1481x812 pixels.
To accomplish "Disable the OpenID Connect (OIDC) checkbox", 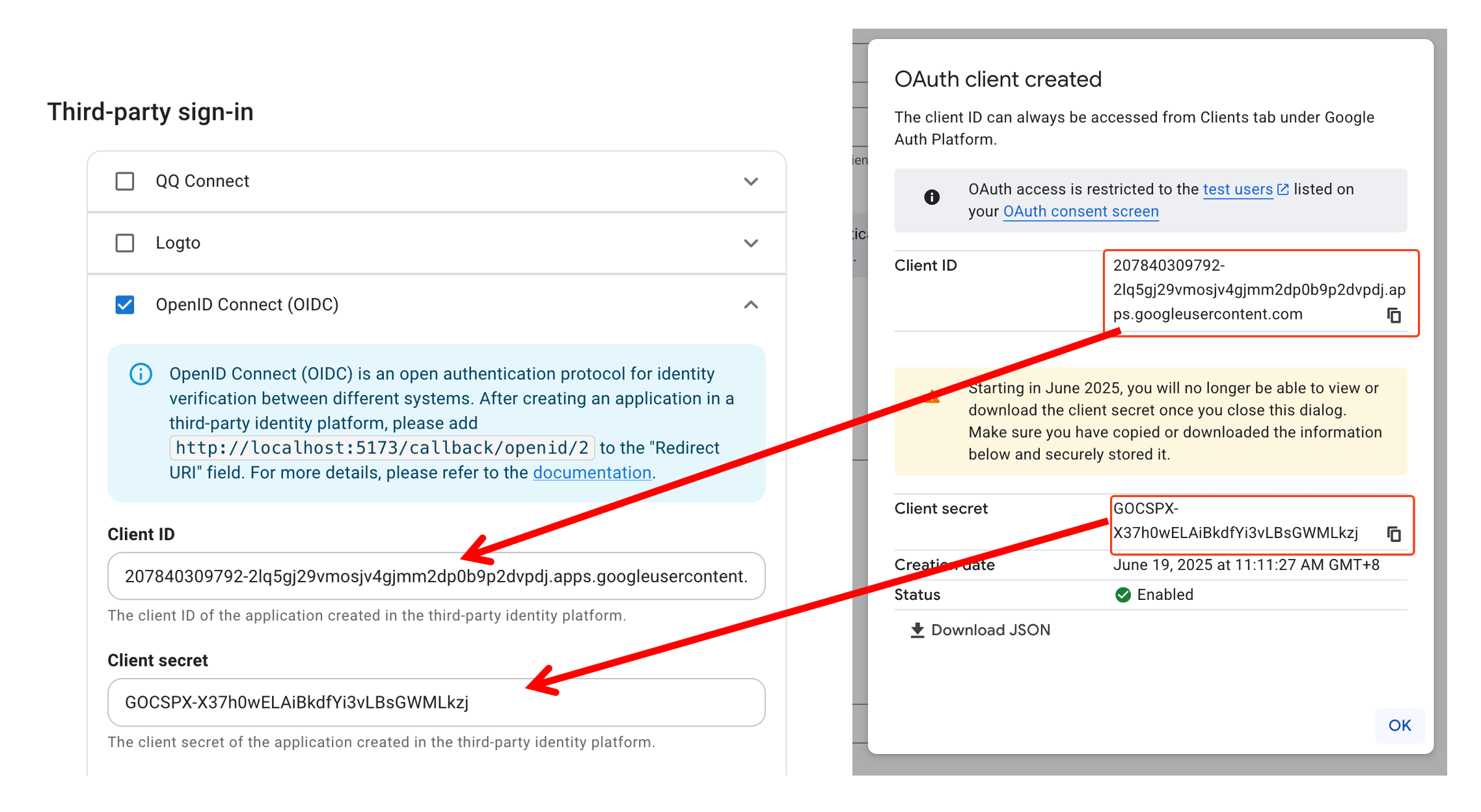I will (x=124, y=304).
